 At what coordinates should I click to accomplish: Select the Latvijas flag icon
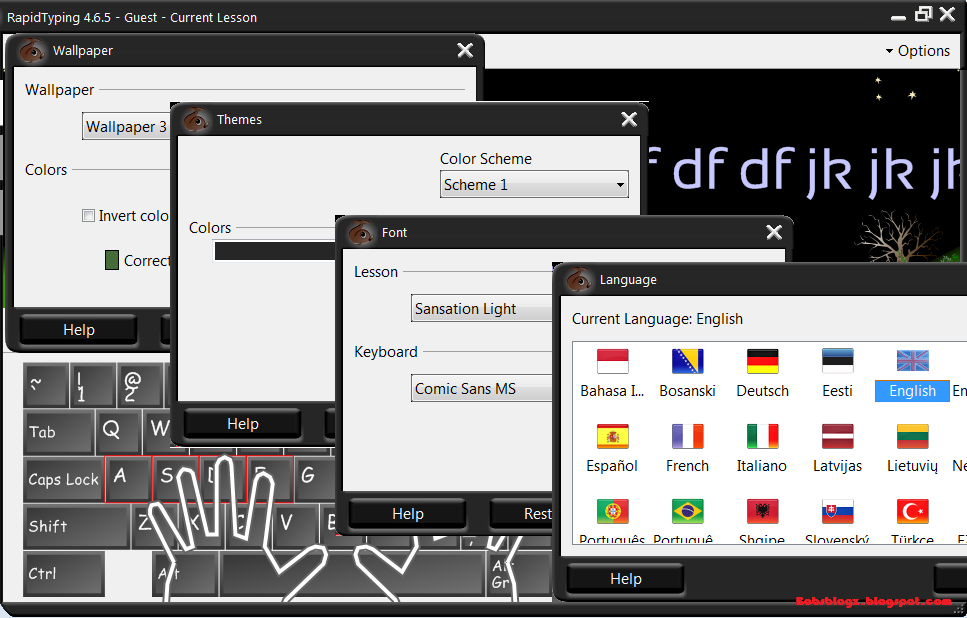pyautogui.click(x=837, y=437)
